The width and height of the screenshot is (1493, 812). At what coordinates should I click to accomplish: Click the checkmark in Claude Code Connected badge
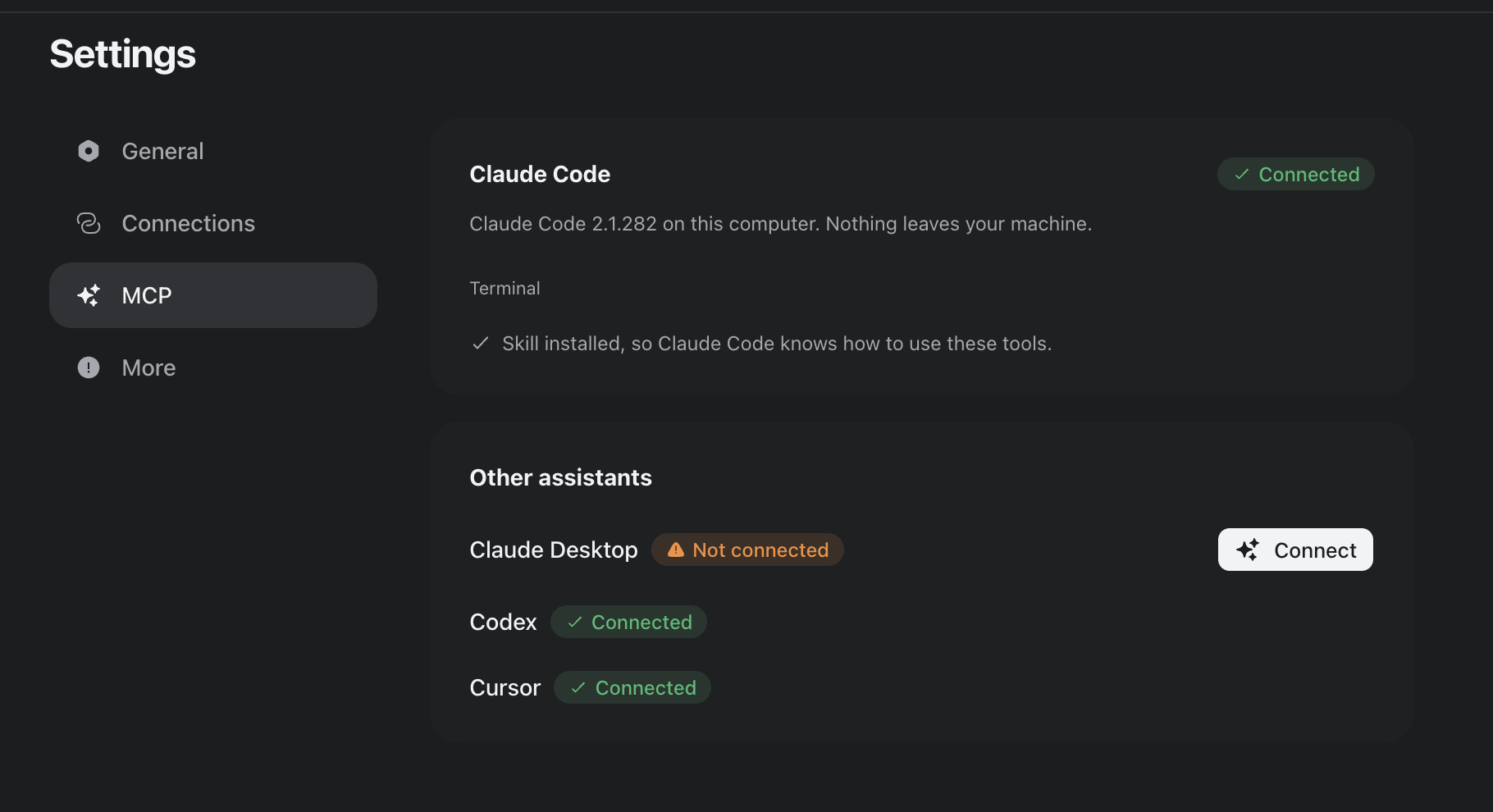coord(1242,174)
